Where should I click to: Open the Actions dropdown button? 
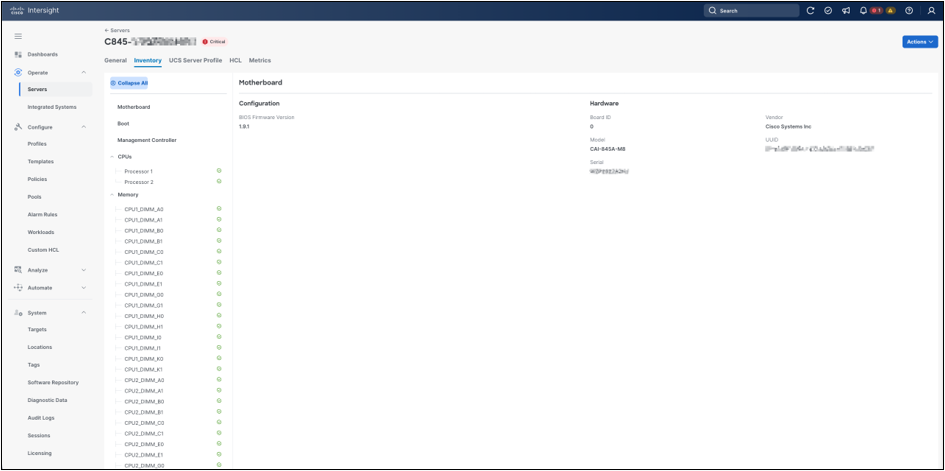tap(920, 42)
